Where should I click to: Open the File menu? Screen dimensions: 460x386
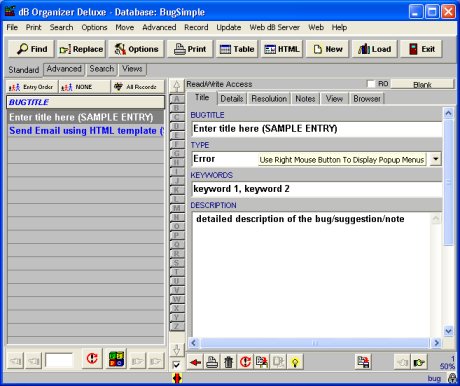coord(12,27)
